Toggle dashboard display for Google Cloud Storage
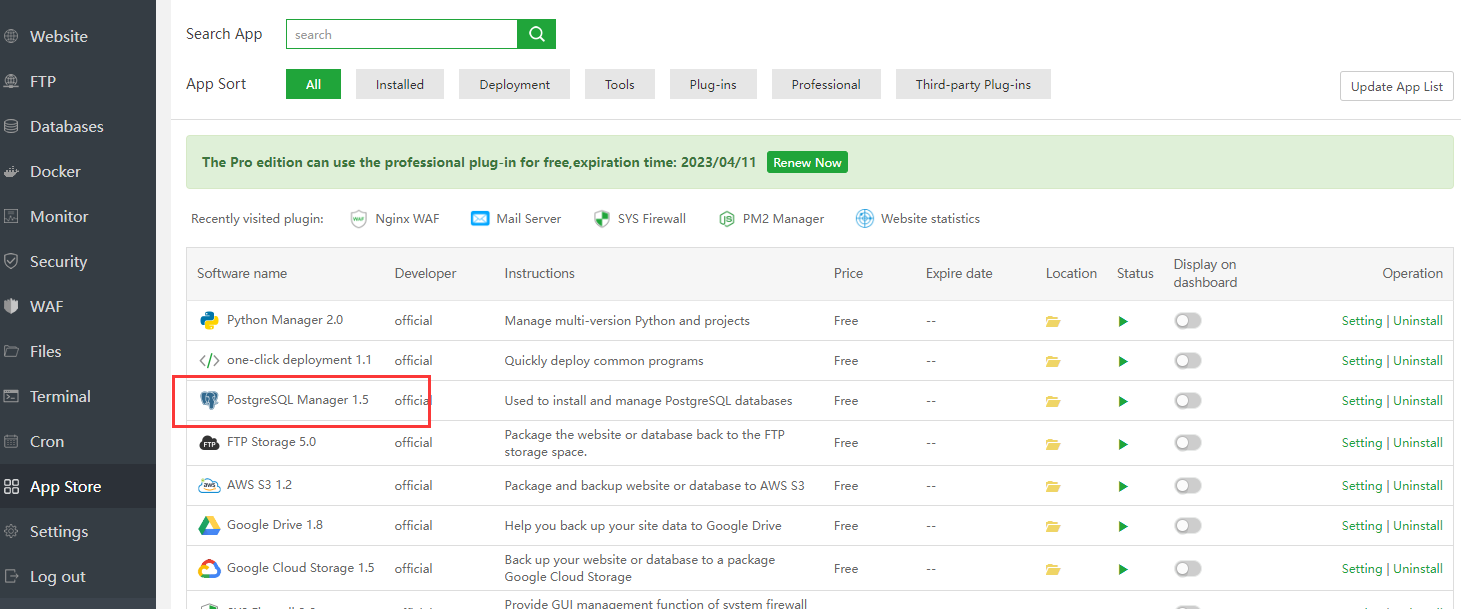 tap(1187, 569)
